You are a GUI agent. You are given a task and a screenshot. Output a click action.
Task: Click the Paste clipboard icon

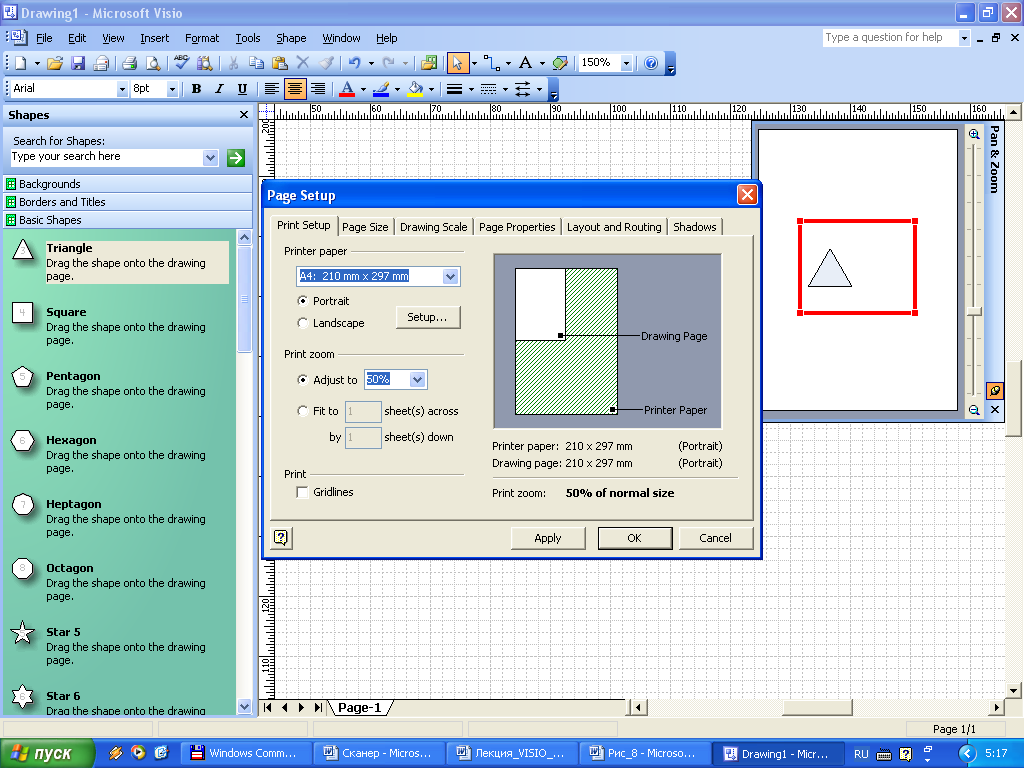(280, 63)
